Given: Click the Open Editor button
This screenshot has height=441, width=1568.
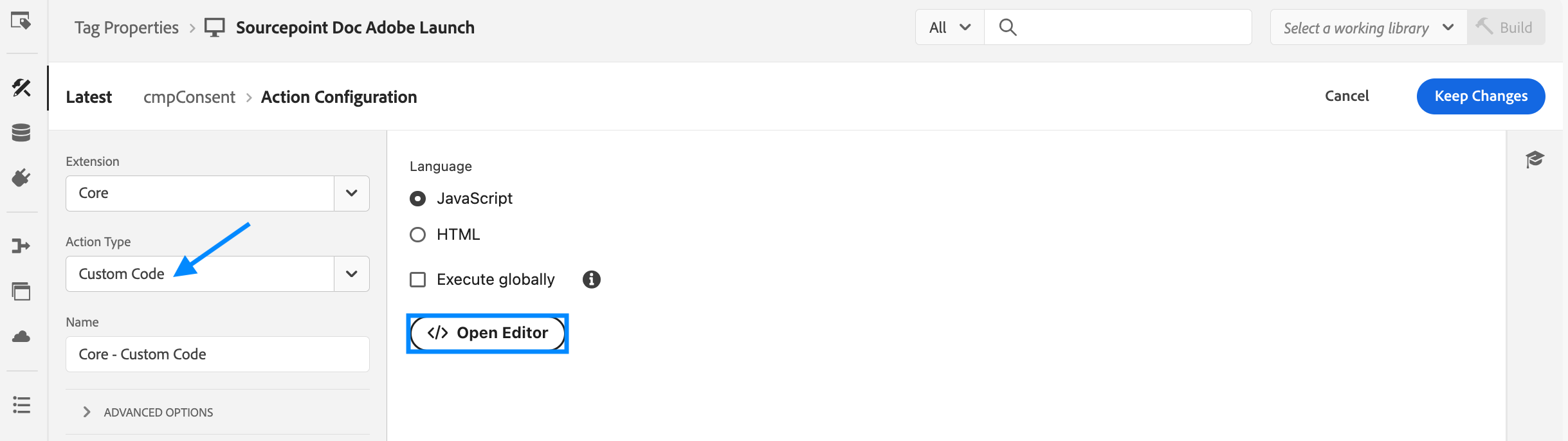Looking at the screenshot, I should pyautogui.click(x=488, y=333).
